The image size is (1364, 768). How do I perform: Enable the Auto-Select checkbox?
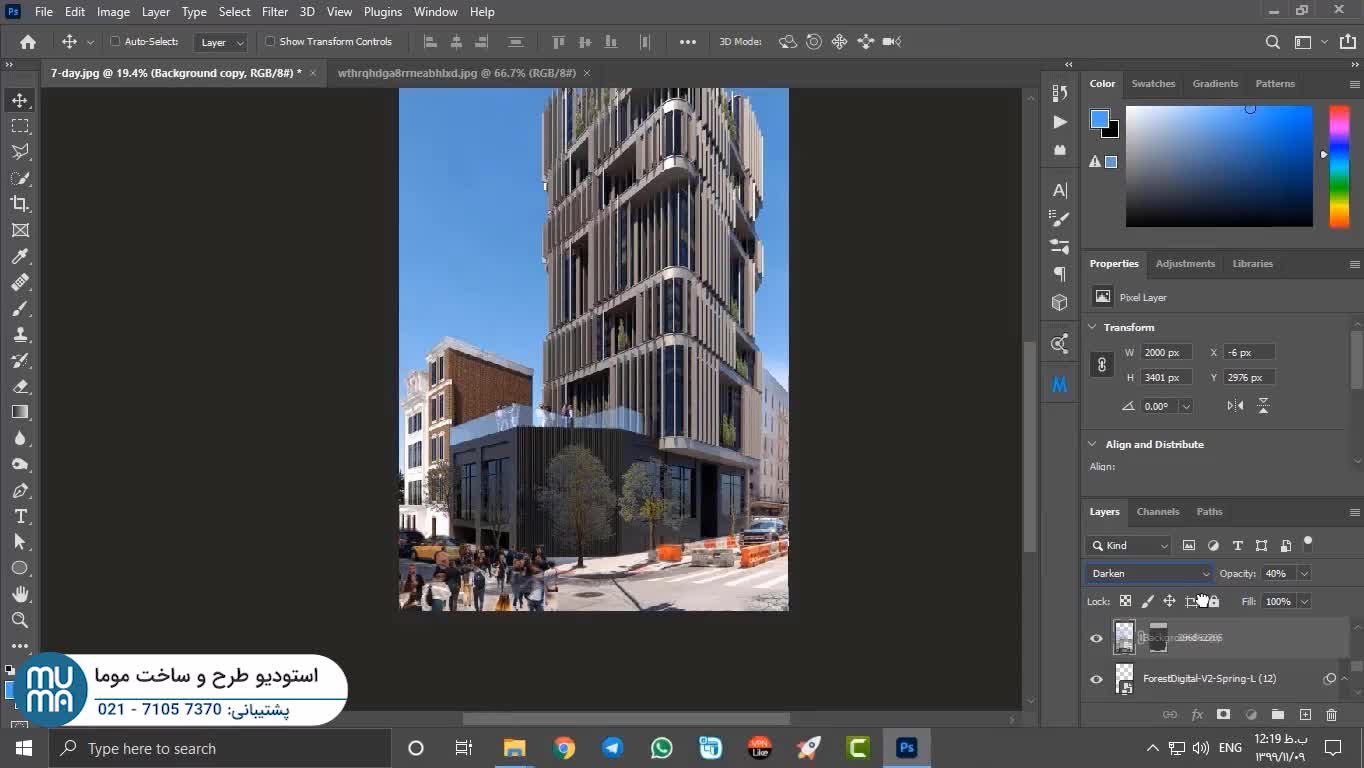point(115,42)
